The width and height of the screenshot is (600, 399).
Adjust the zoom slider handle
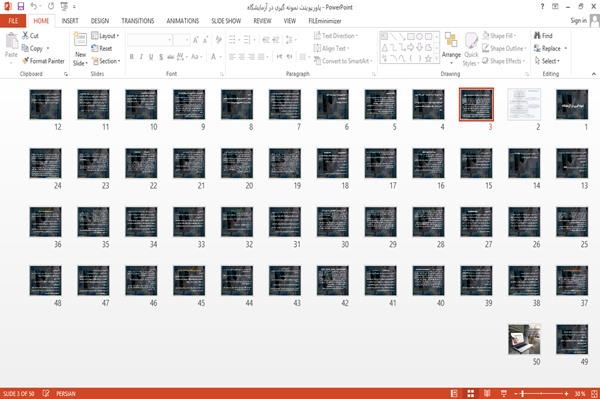pos(522,393)
